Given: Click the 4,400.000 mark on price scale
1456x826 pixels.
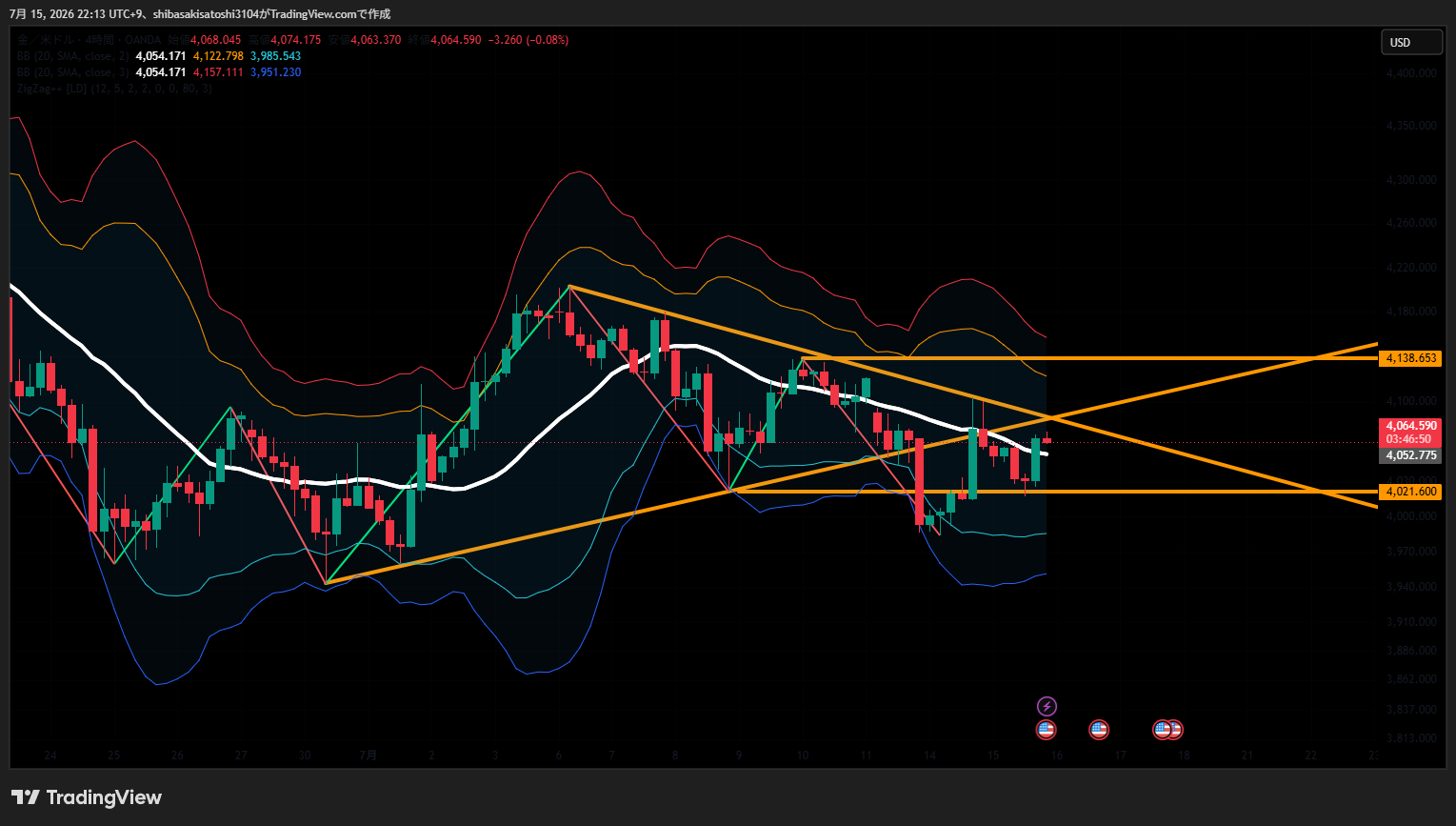Looking at the screenshot, I should (1411, 73).
